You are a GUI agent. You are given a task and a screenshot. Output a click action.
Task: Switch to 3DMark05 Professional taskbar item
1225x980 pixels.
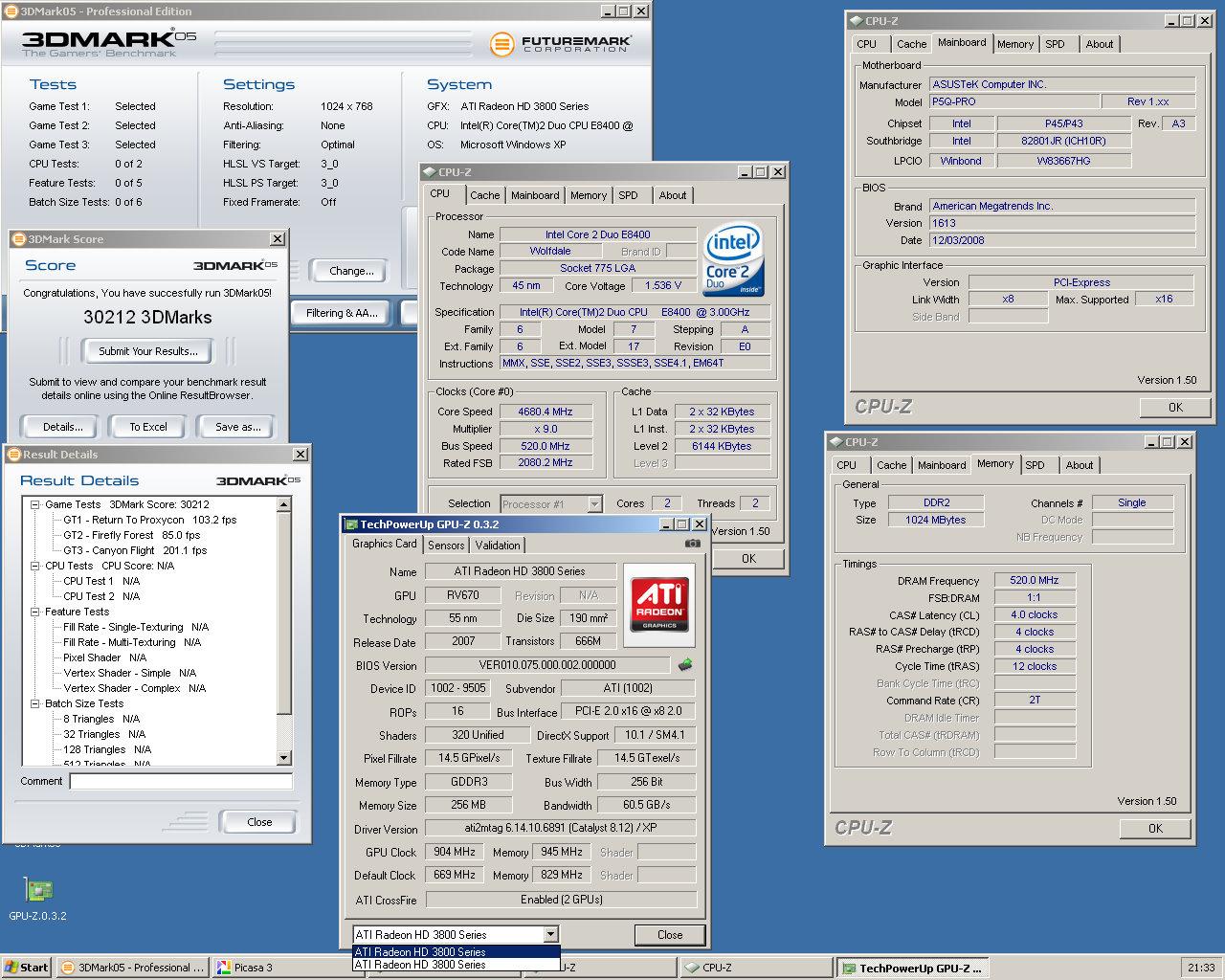coord(132,968)
